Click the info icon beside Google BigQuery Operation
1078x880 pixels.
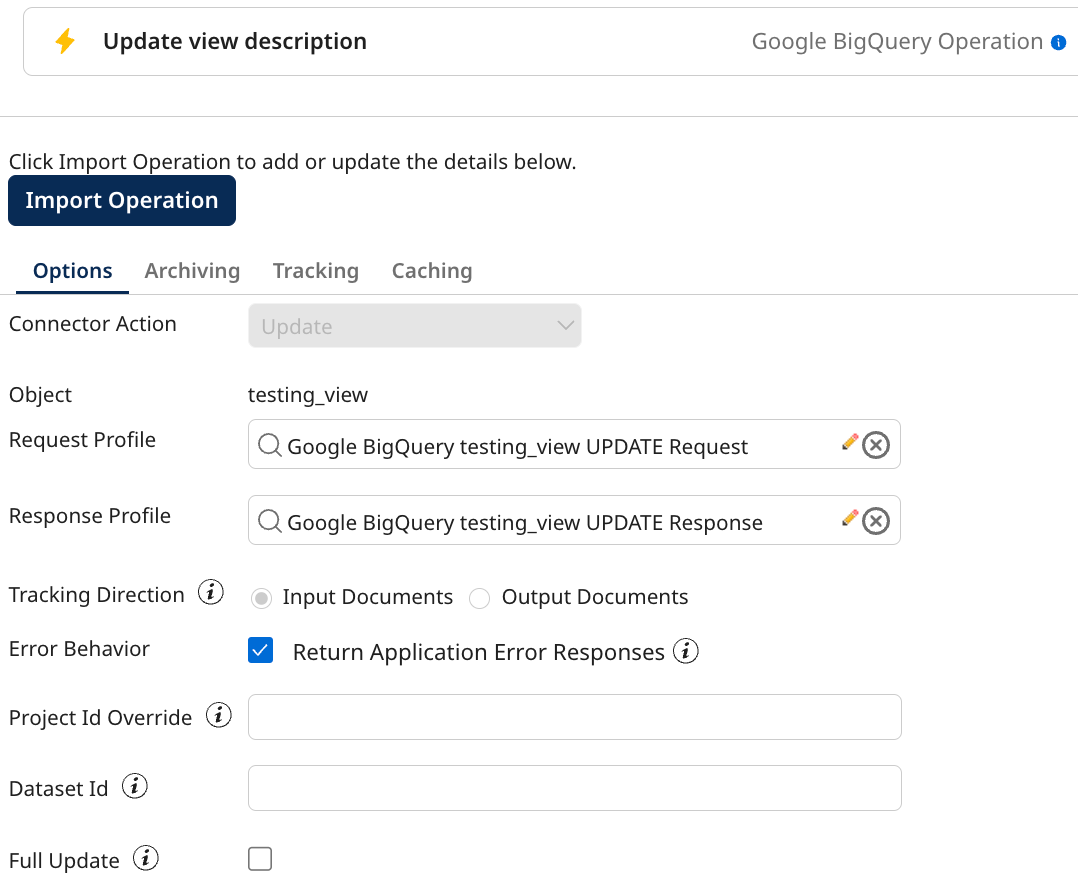tap(1059, 42)
